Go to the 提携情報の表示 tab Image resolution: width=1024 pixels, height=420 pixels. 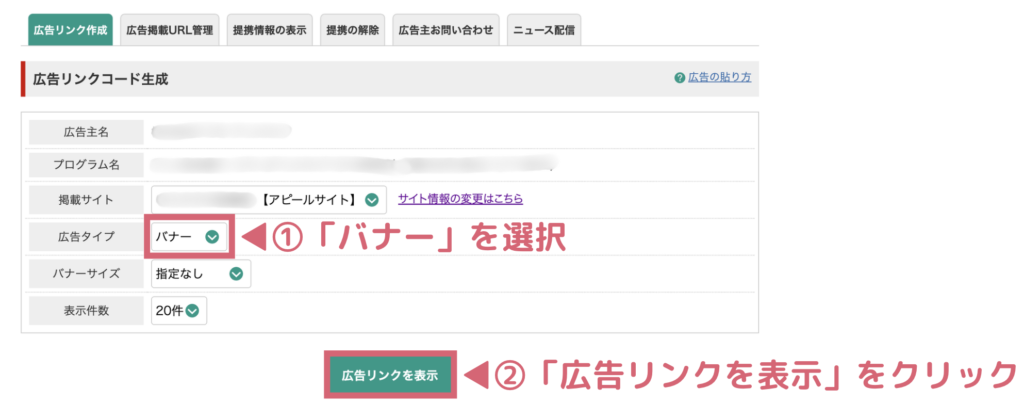[270, 30]
